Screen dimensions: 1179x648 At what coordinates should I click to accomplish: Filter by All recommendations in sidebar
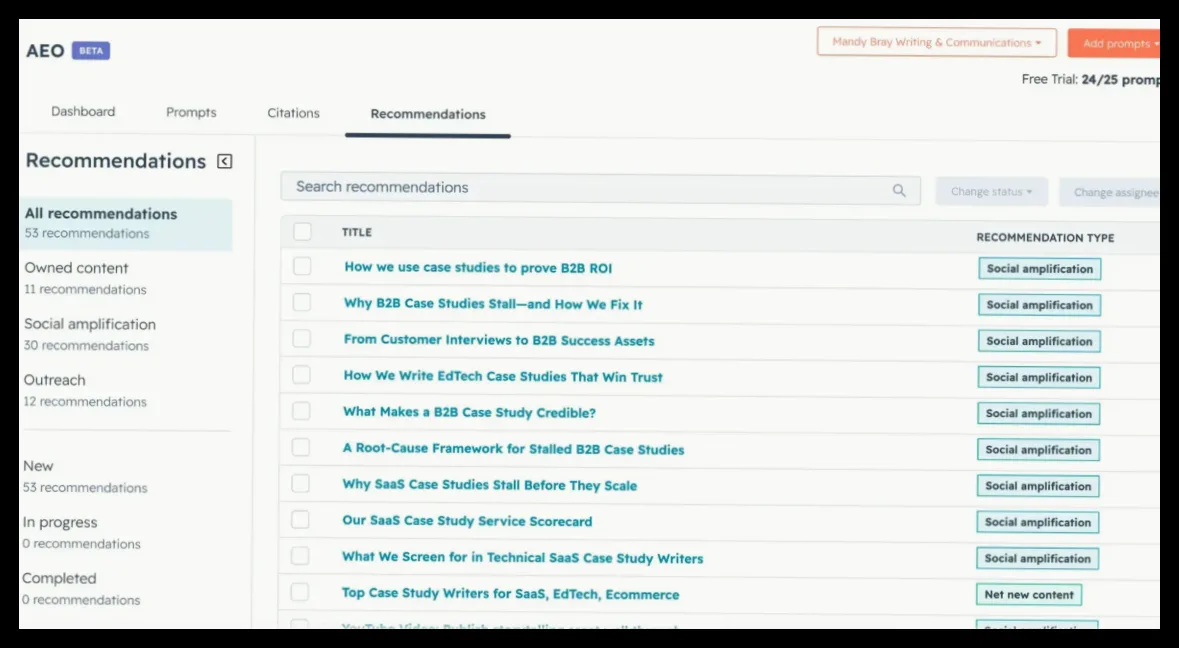126,223
